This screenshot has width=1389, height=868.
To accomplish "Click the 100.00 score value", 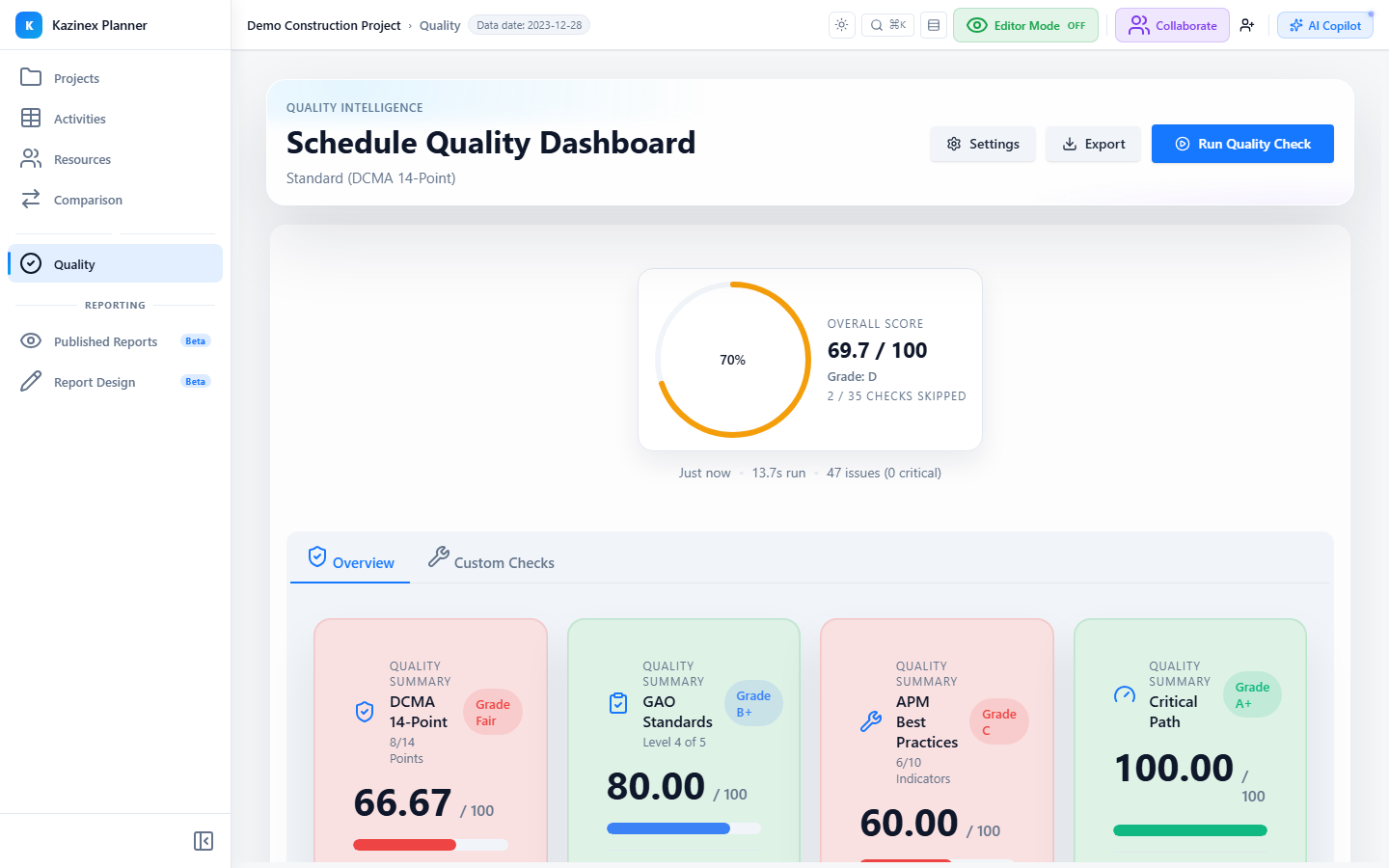I will [1174, 769].
